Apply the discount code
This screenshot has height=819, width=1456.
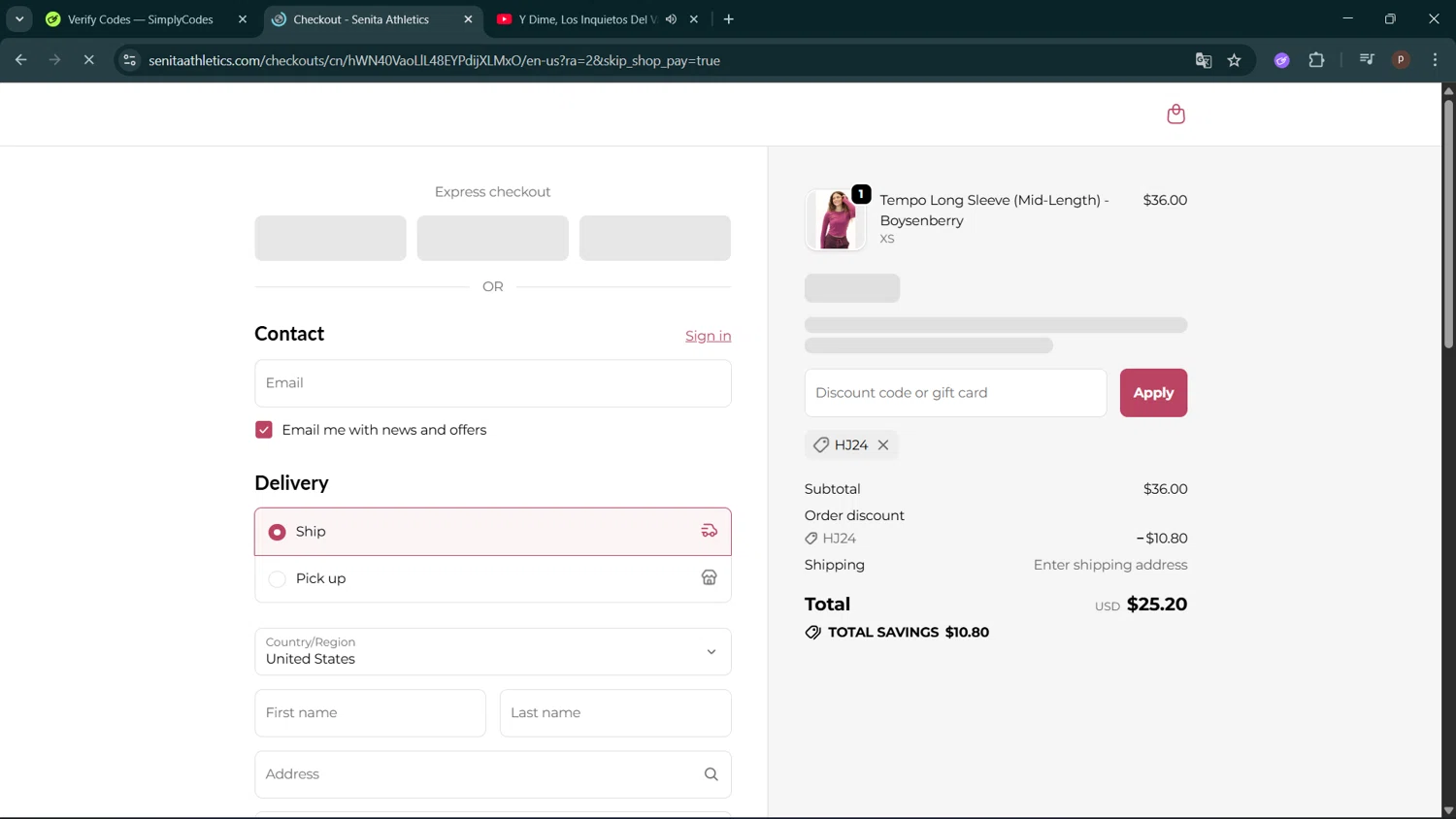[1153, 393]
